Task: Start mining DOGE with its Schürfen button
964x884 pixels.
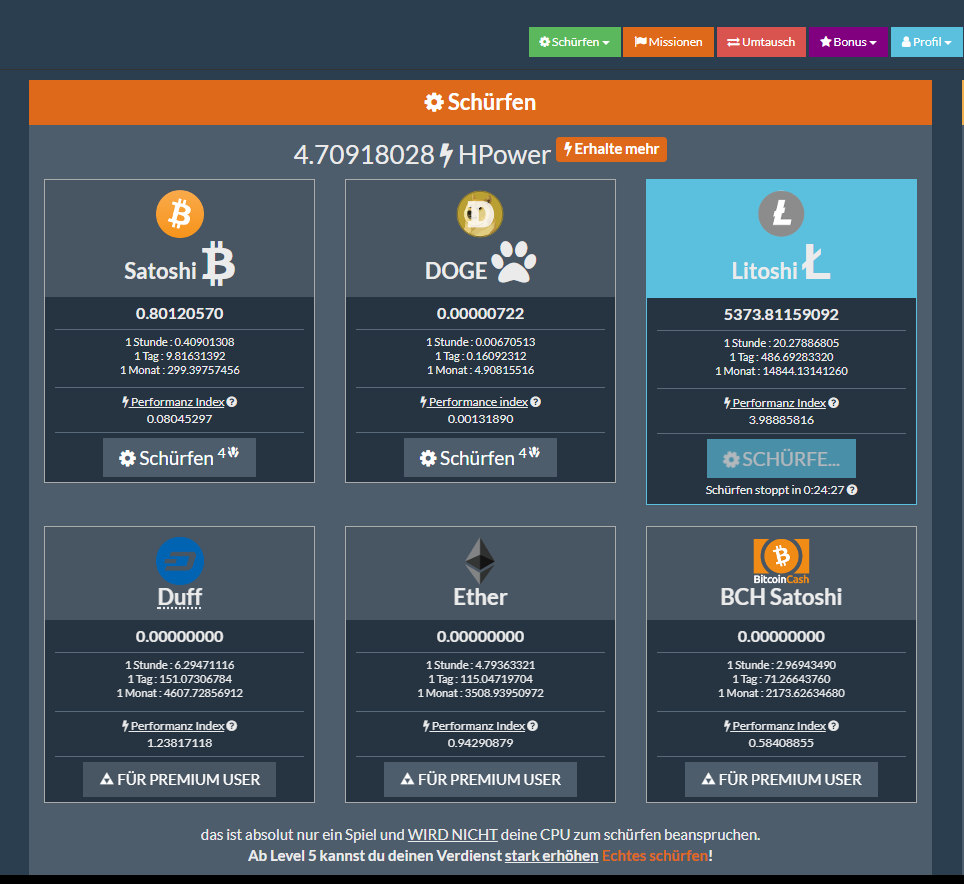Action: pyautogui.click(x=480, y=457)
